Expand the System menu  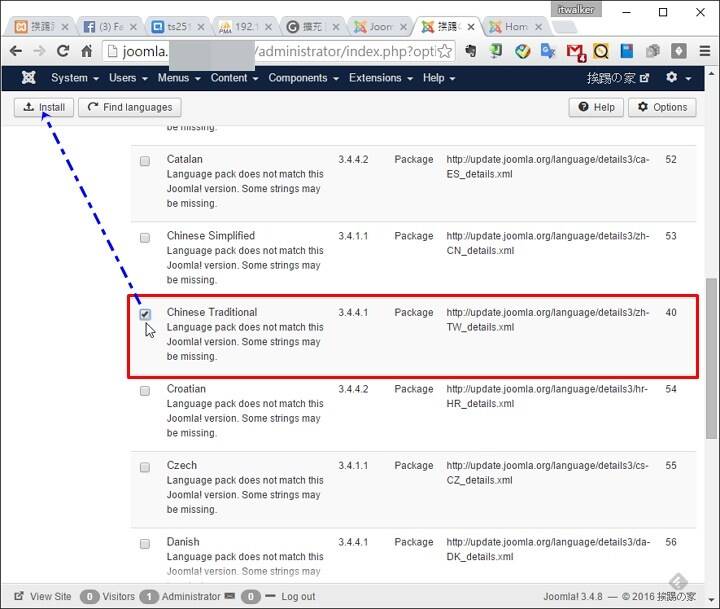[75, 78]
